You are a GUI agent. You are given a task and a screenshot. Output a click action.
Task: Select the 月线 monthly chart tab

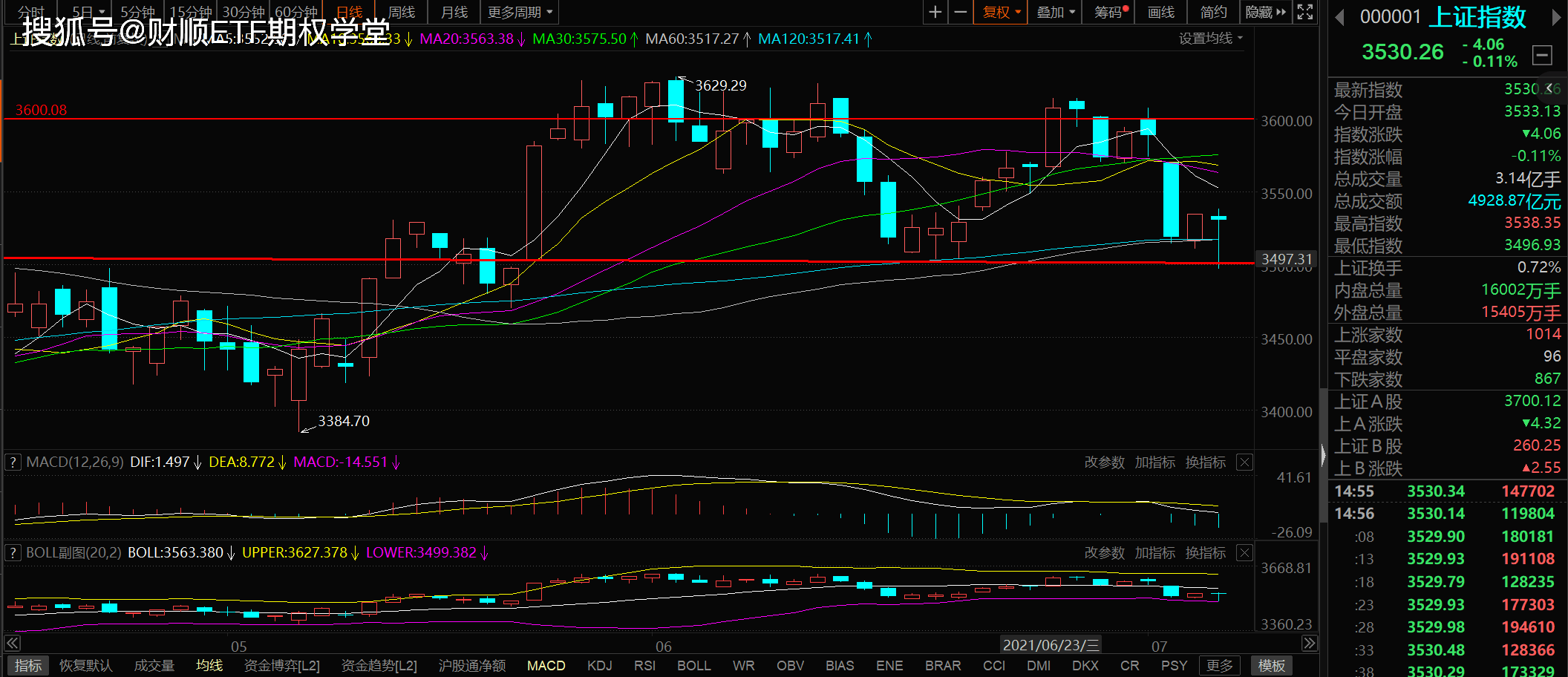tap(454, 12)
